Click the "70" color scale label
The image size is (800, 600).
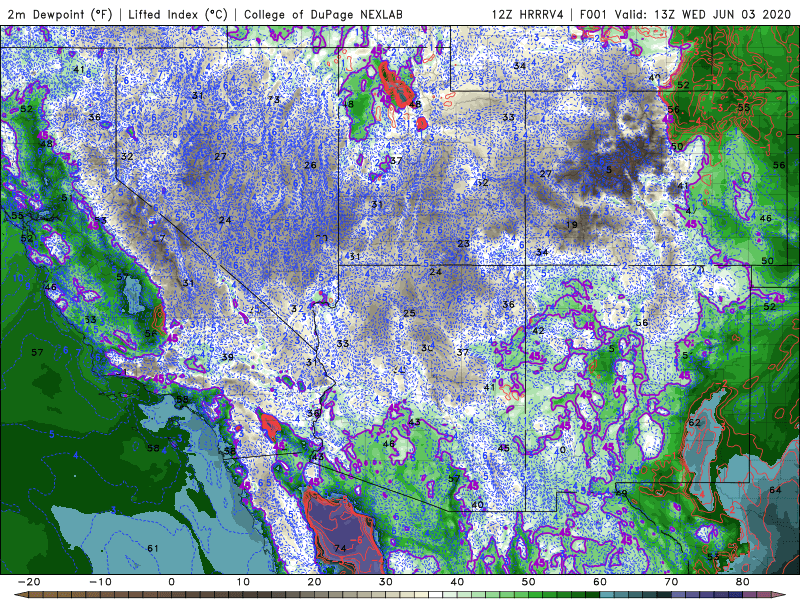tap(671, 582)
